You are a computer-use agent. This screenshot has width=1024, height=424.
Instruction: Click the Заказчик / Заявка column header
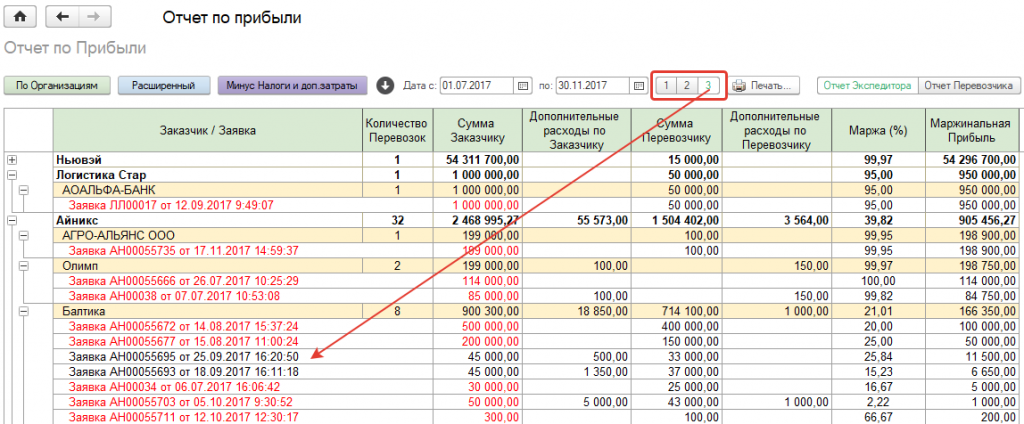click(x=208, y=131)
